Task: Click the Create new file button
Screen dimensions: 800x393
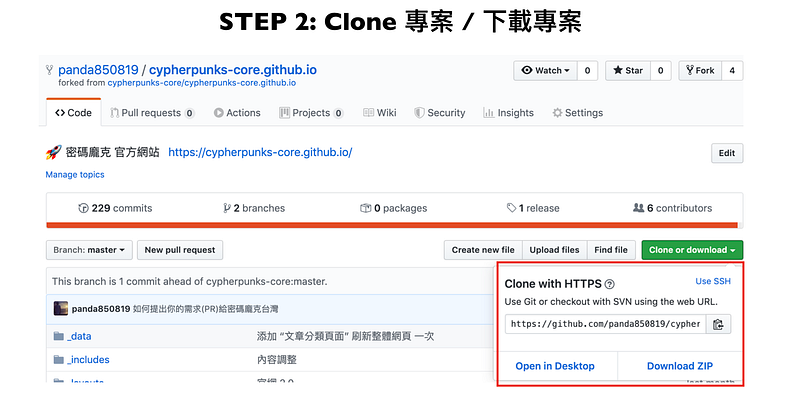Action: pyautogui.click(x=483, y=250)
